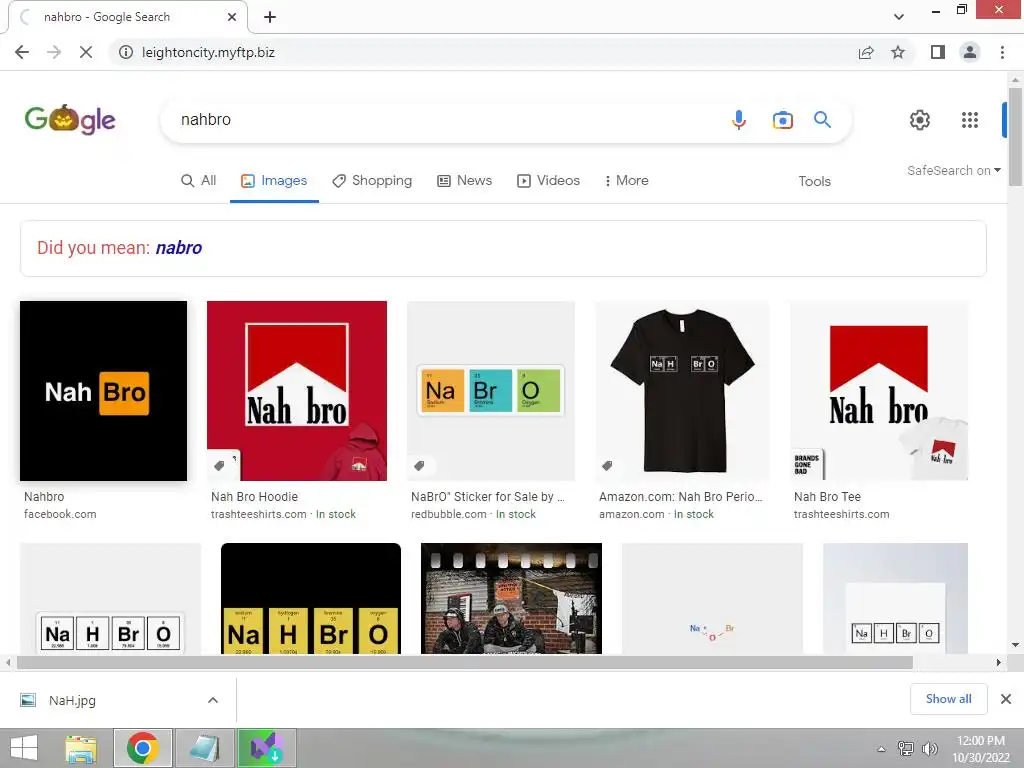
Task: Open the Nah Bro black and orange thumbnail
Action: pos(103,391)
